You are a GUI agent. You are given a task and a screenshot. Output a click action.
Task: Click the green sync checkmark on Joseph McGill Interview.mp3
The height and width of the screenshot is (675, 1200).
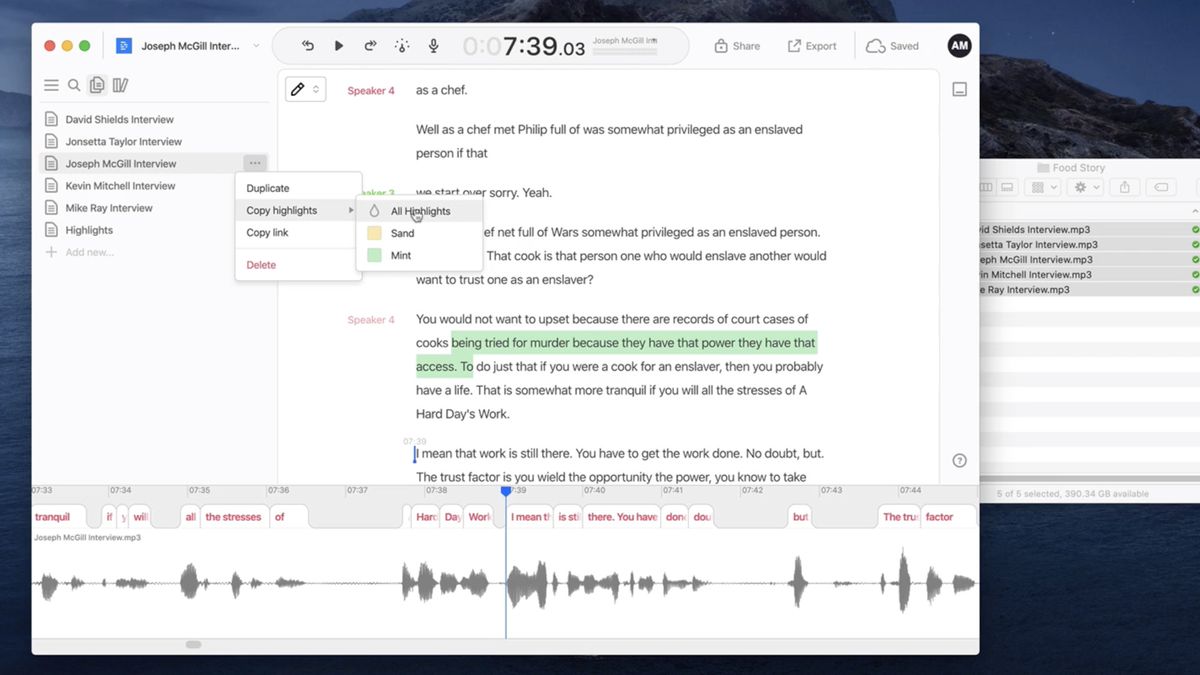tap(1194, 259)
